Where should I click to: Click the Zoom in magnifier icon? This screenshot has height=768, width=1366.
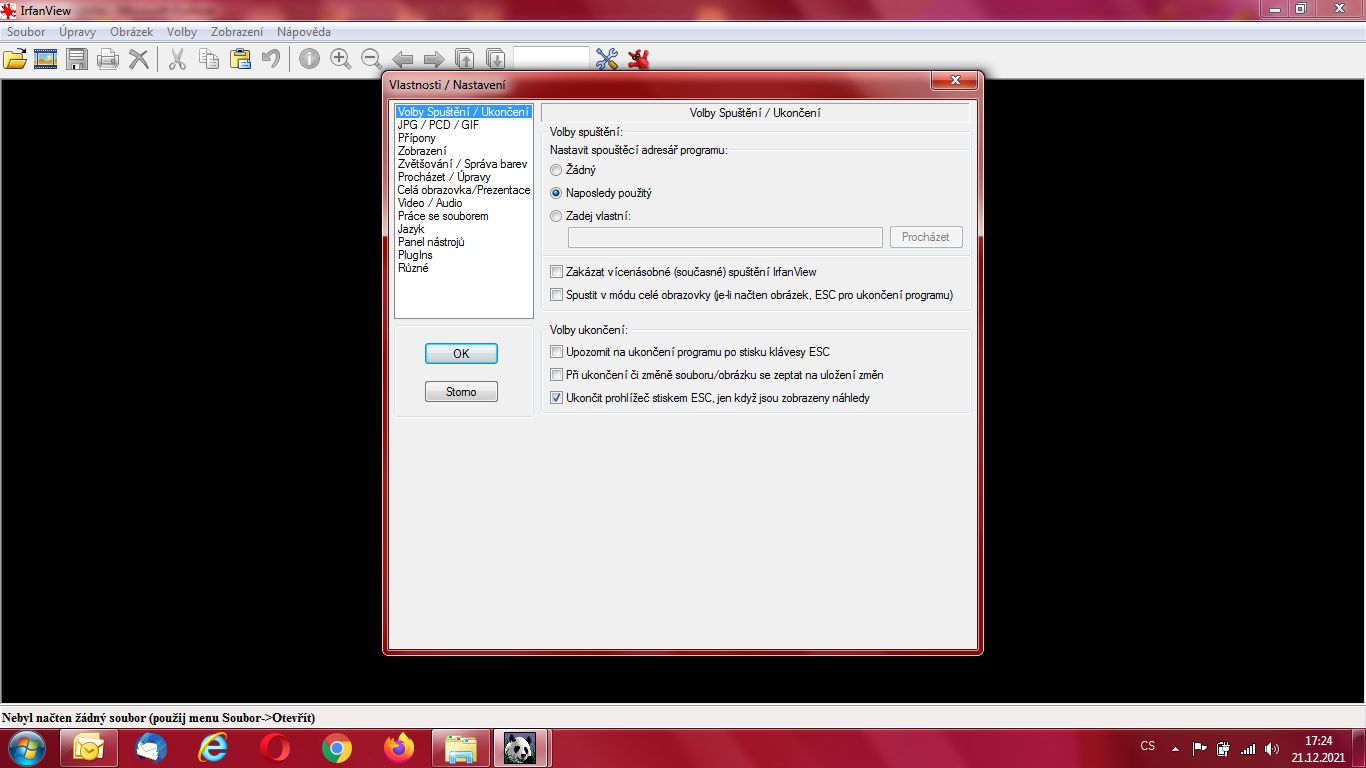pos(340,59)
